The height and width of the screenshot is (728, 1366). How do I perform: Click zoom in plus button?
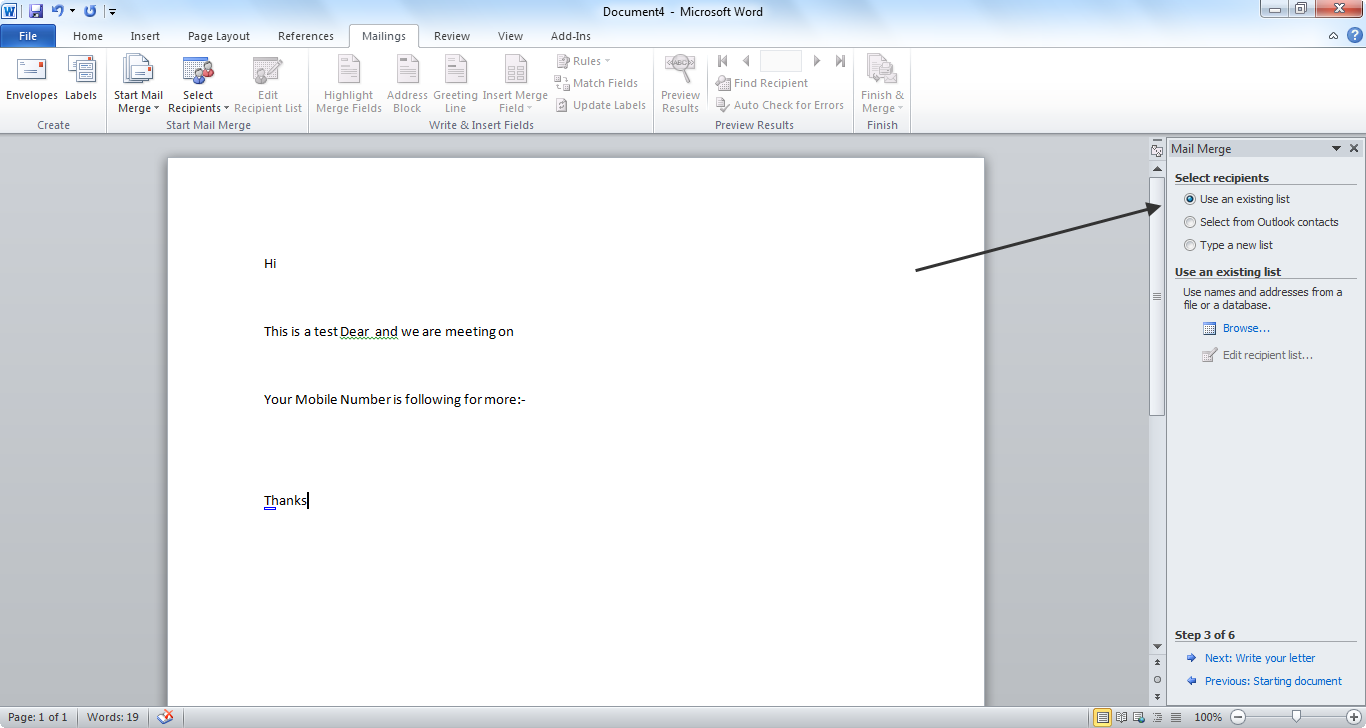pyautogui.click(x=1353, y=717)
